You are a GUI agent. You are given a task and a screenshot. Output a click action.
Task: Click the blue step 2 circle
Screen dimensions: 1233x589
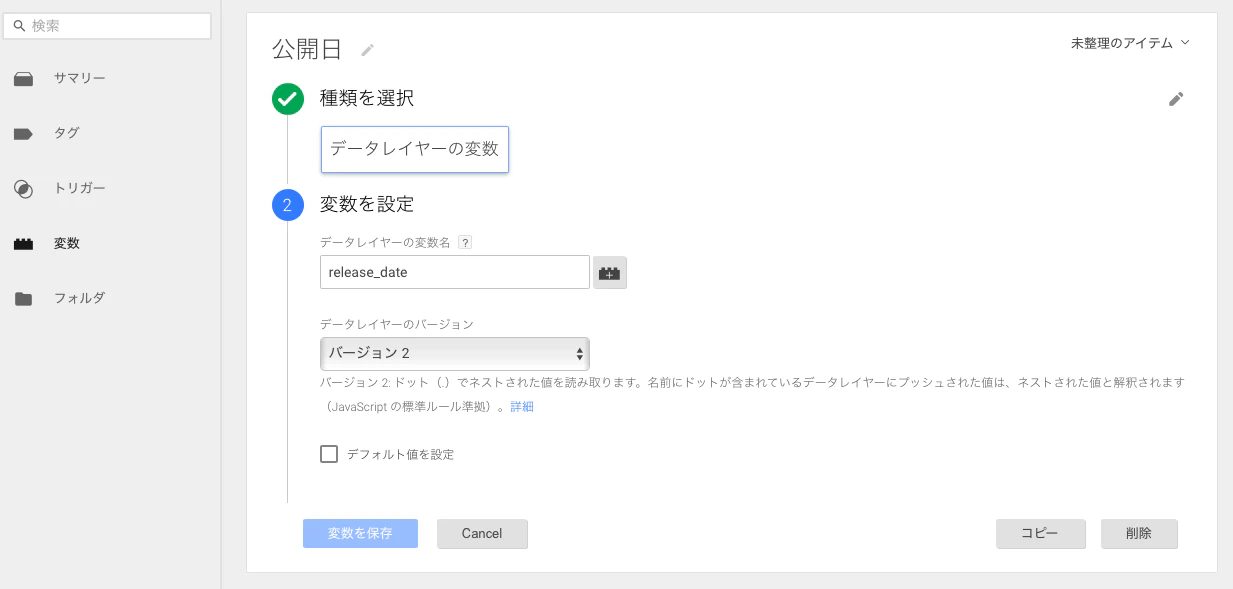click(288, 206)
